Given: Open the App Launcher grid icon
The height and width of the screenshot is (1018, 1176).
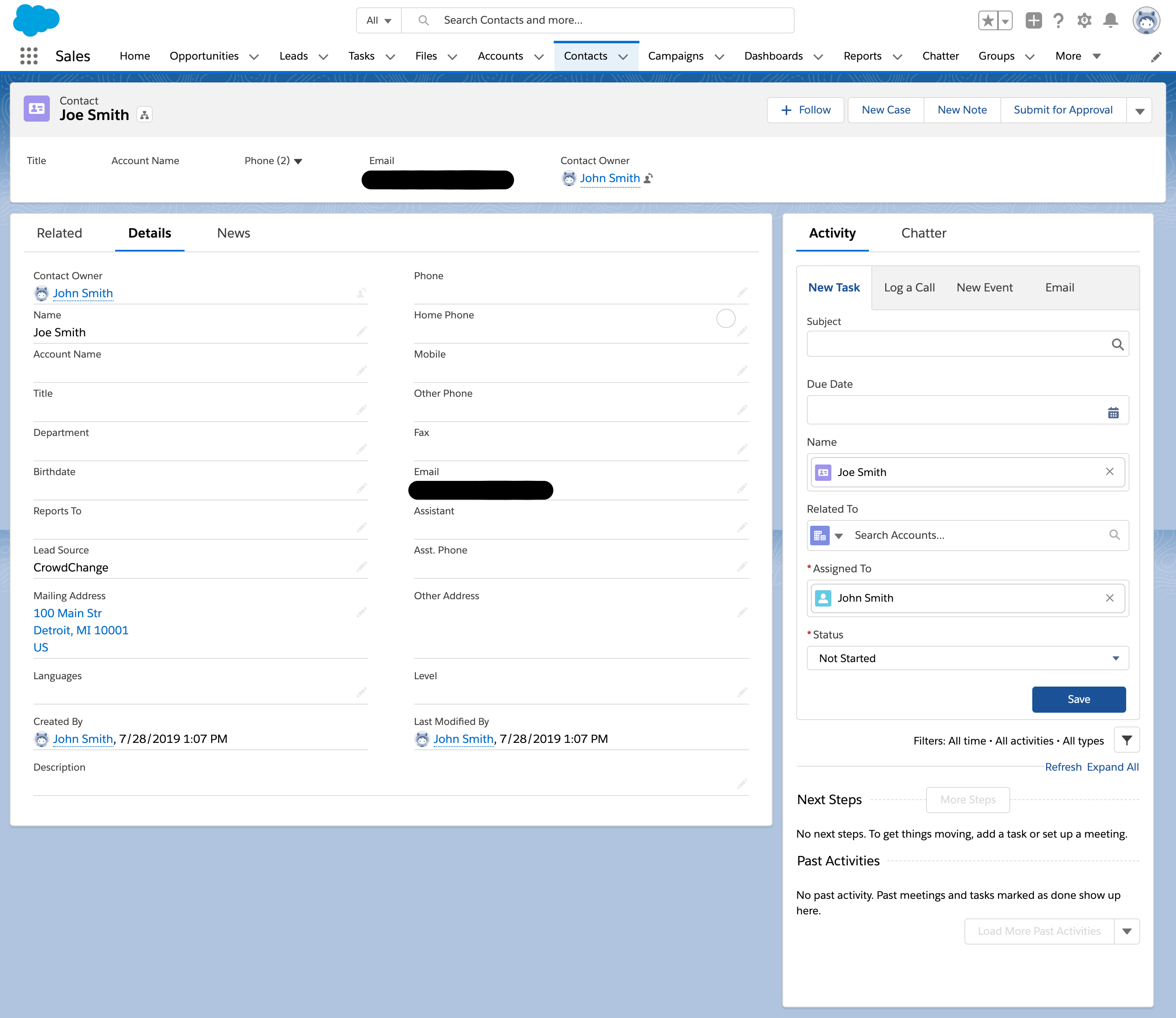Looking at the screenshot, I should 29,56.
